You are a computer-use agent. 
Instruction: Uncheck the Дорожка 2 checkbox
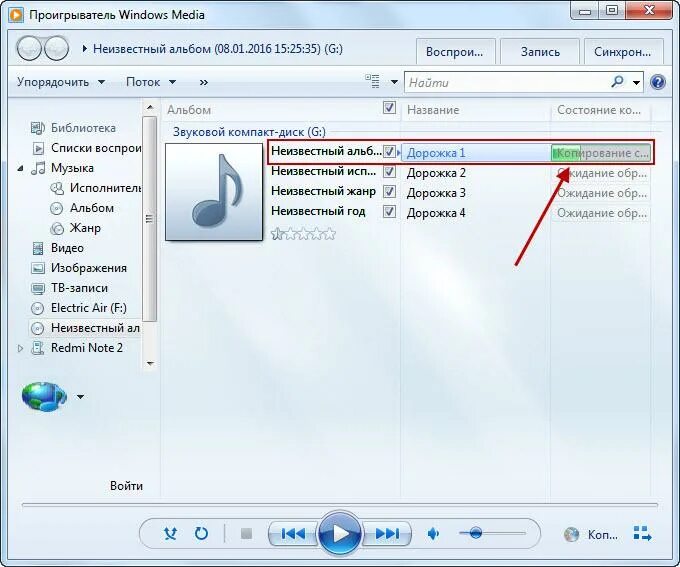(389, 172)
